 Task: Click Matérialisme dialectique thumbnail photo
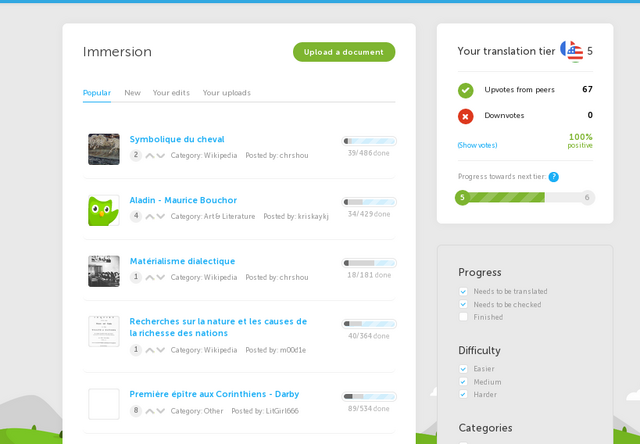pos(104,271)
